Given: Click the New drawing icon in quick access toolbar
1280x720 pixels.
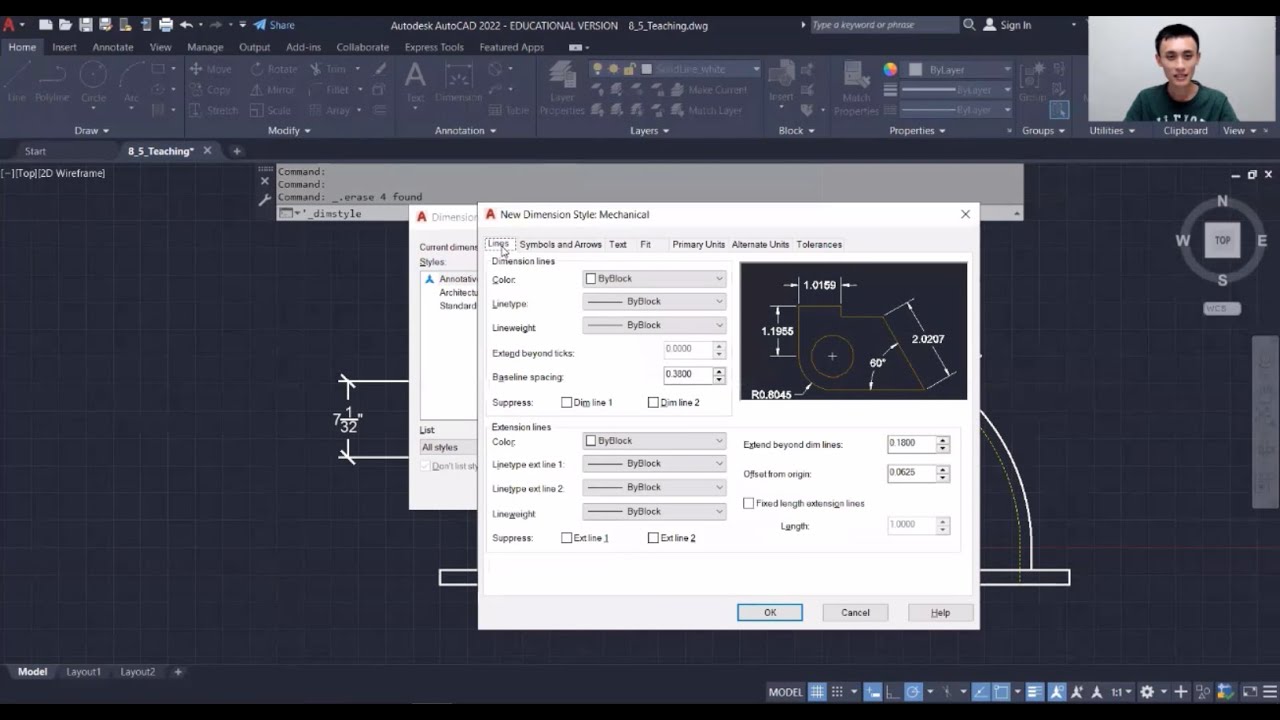Looking at the screenshot, I should 46,24.
